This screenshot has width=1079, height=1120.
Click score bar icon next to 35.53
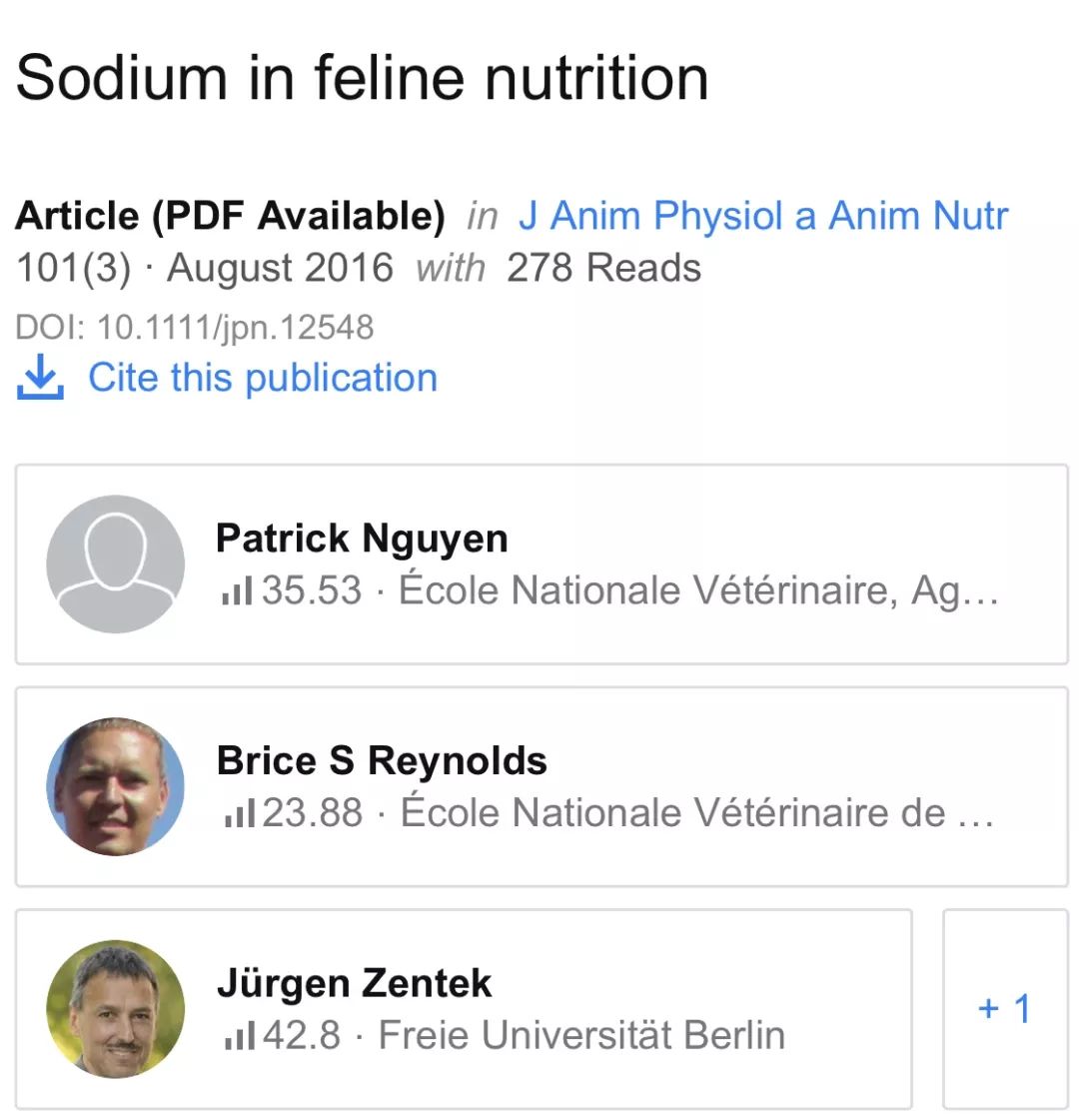pos(237,591)
